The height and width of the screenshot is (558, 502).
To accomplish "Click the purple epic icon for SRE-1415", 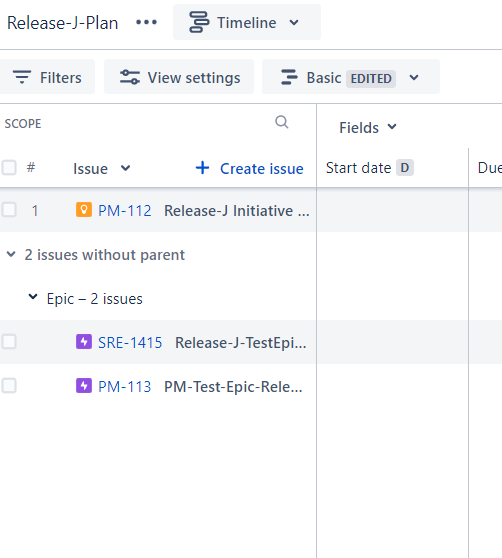I will tap(84, 342).
